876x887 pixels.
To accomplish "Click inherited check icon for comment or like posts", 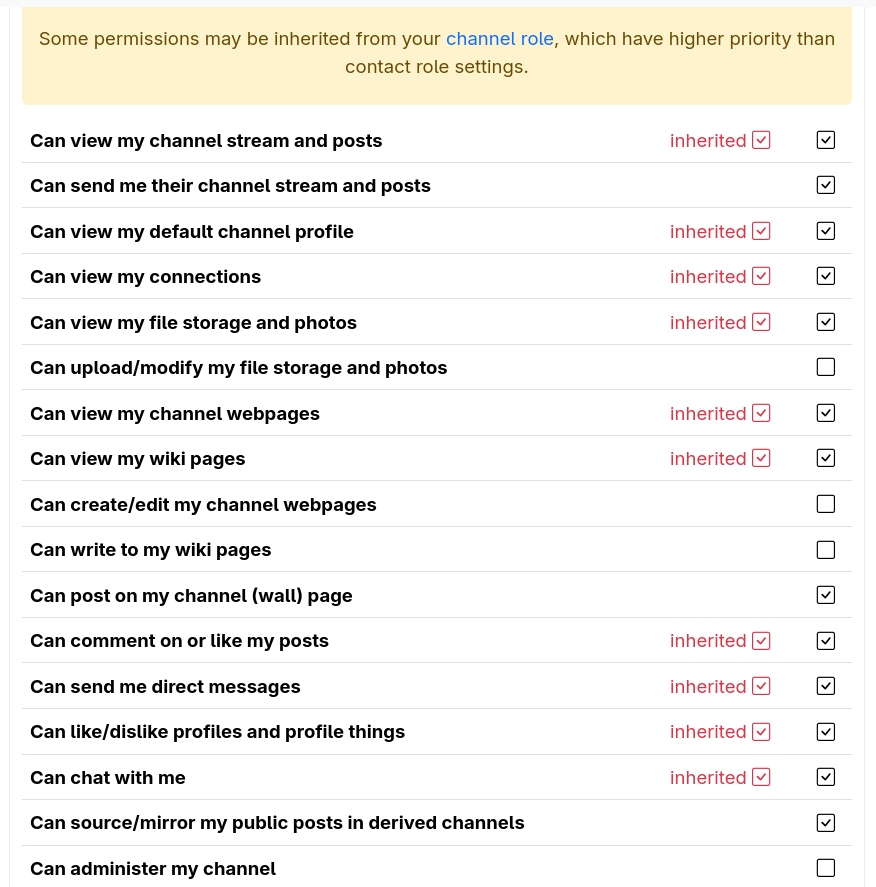I will (x=761, y=640).
